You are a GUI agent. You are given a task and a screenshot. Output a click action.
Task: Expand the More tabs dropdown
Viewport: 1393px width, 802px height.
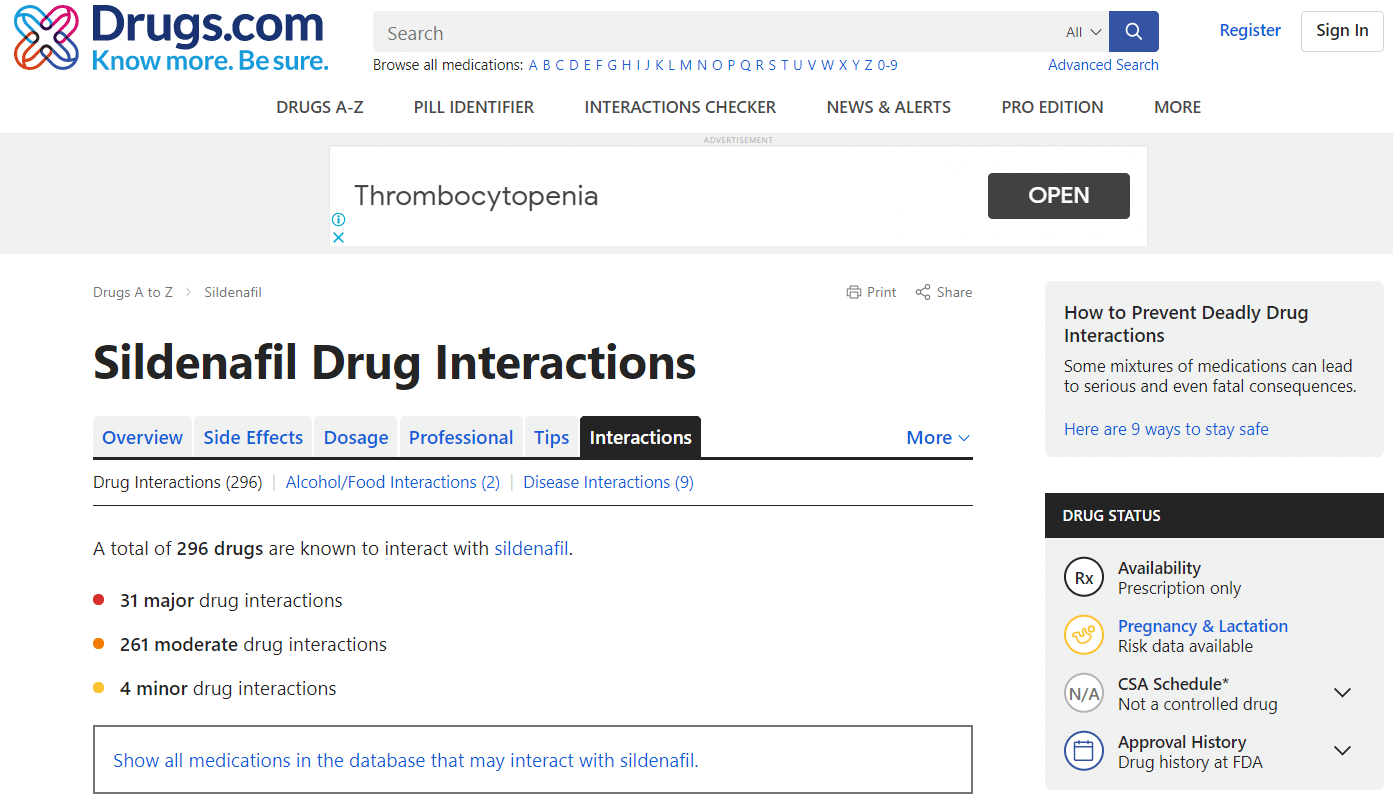938,437
